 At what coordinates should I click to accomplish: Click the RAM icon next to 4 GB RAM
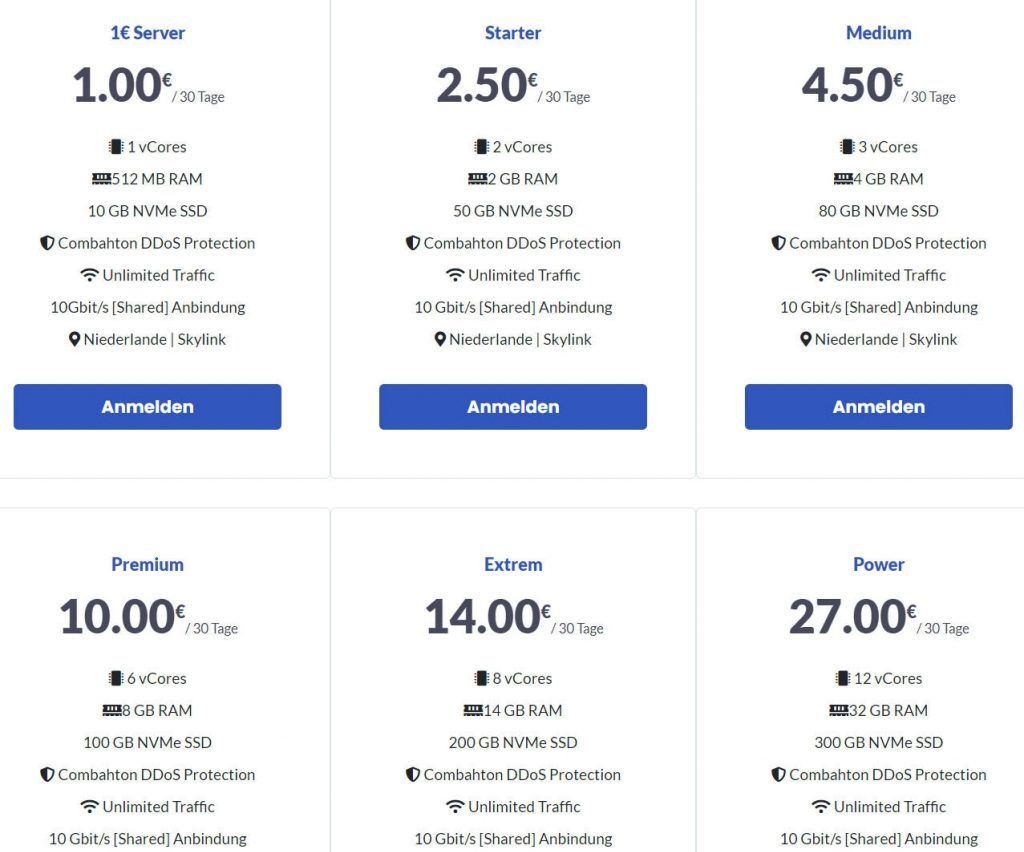click(x=843, y=179)
